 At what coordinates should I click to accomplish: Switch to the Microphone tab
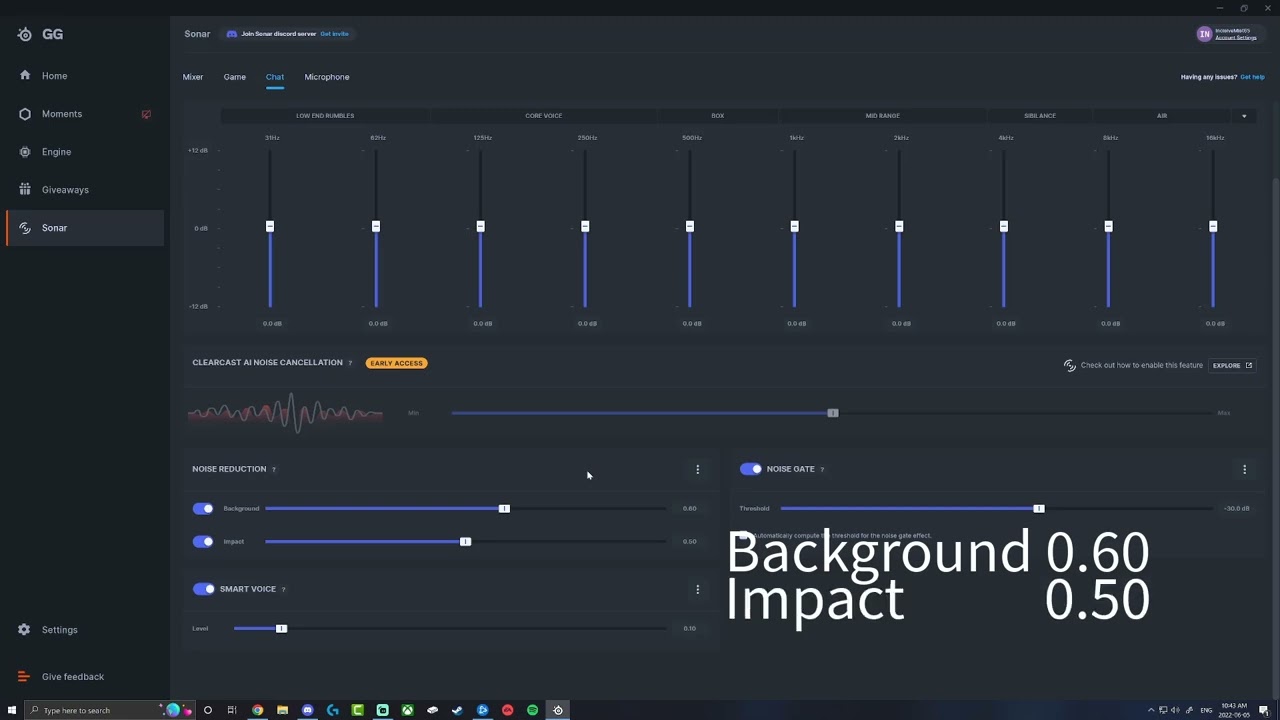(327, 77)
